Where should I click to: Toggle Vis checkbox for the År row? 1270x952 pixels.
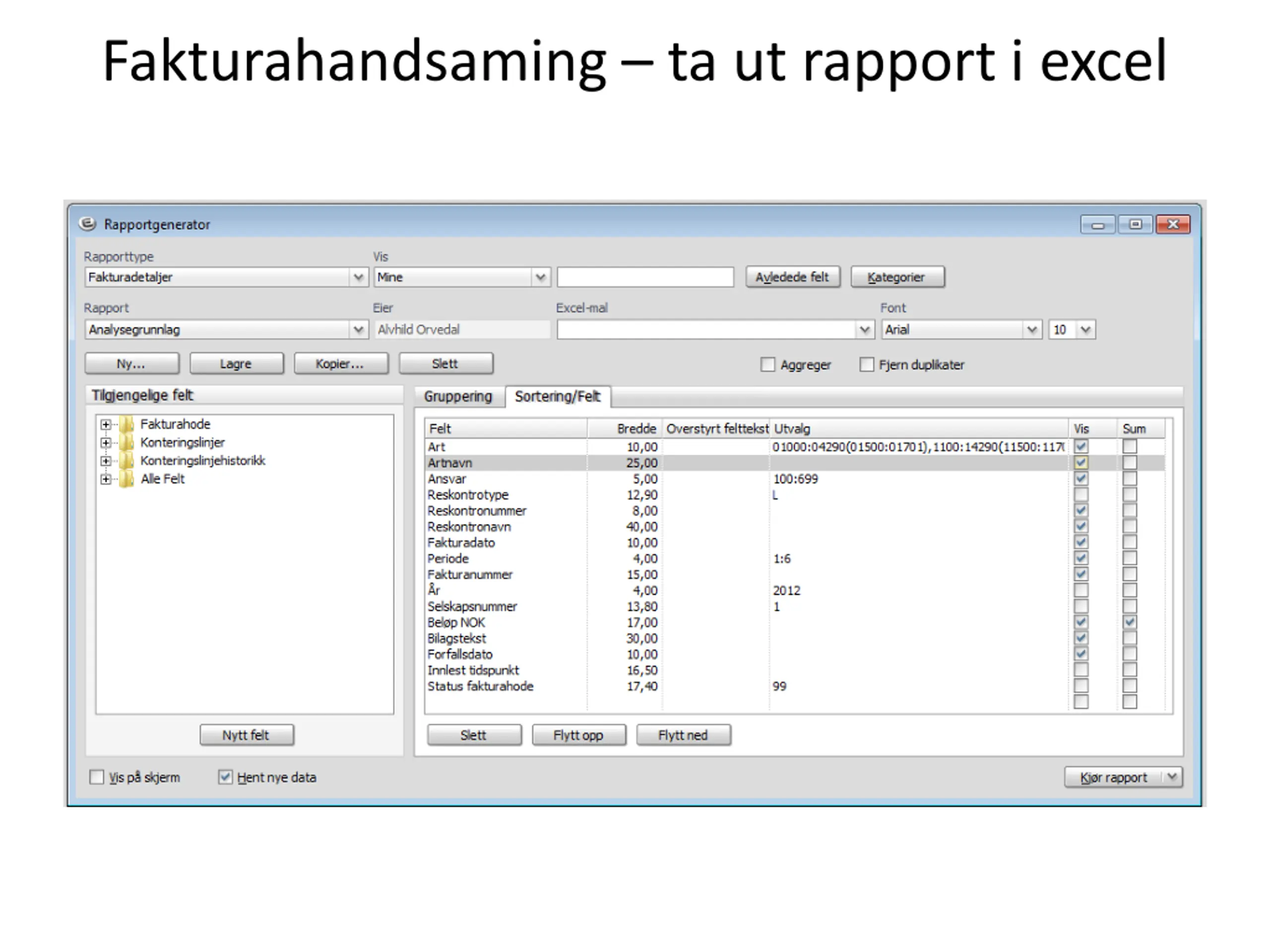click(x=1081, y=591)
